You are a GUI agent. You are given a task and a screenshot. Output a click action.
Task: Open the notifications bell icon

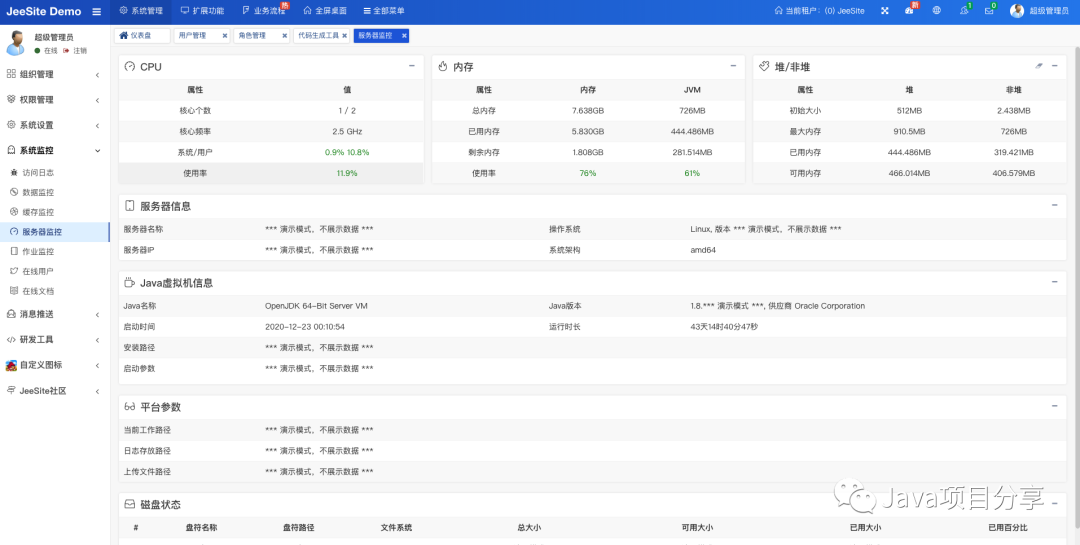pos(964,11)
